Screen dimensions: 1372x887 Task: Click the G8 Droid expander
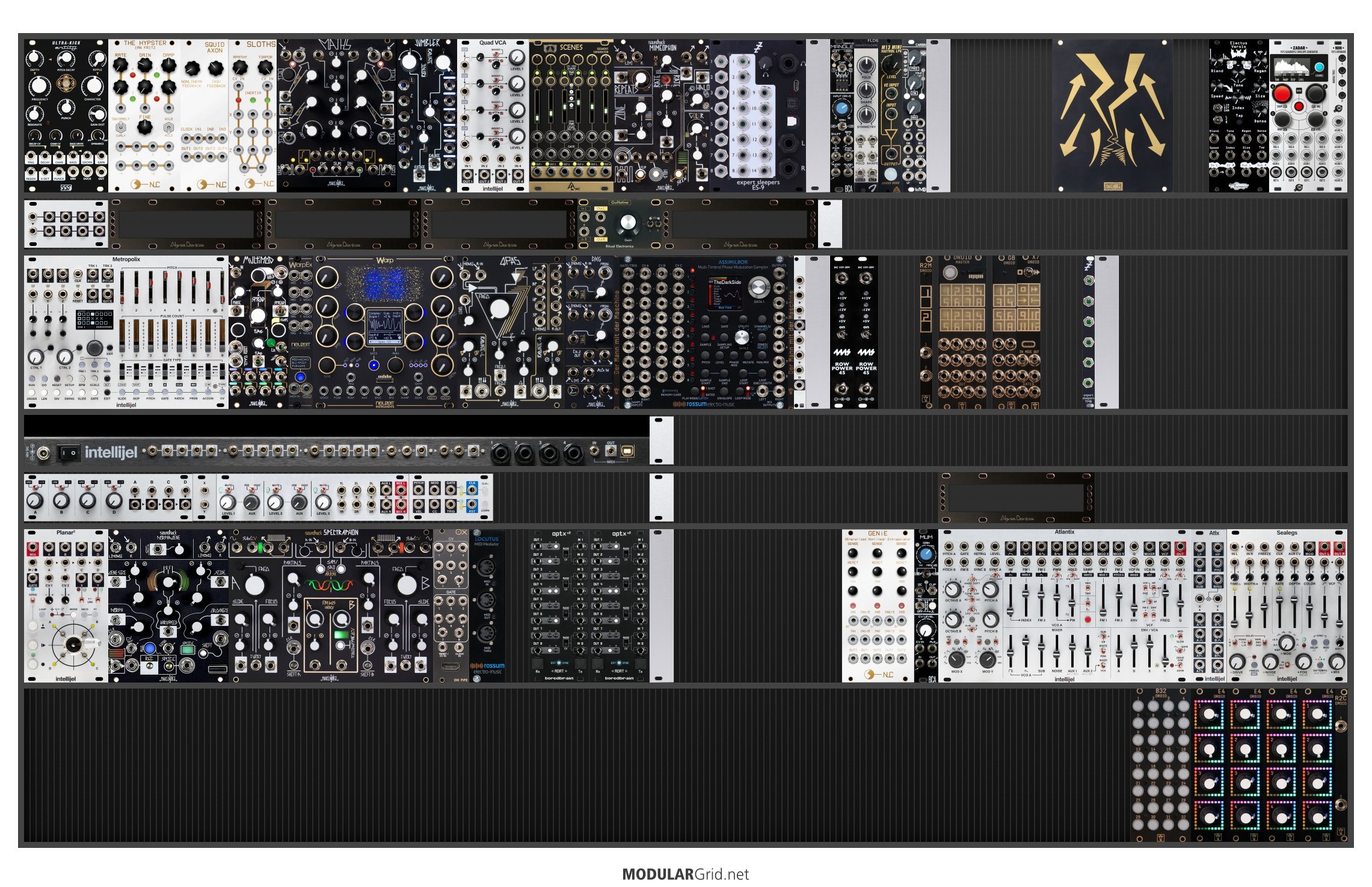coord(1004,332)
